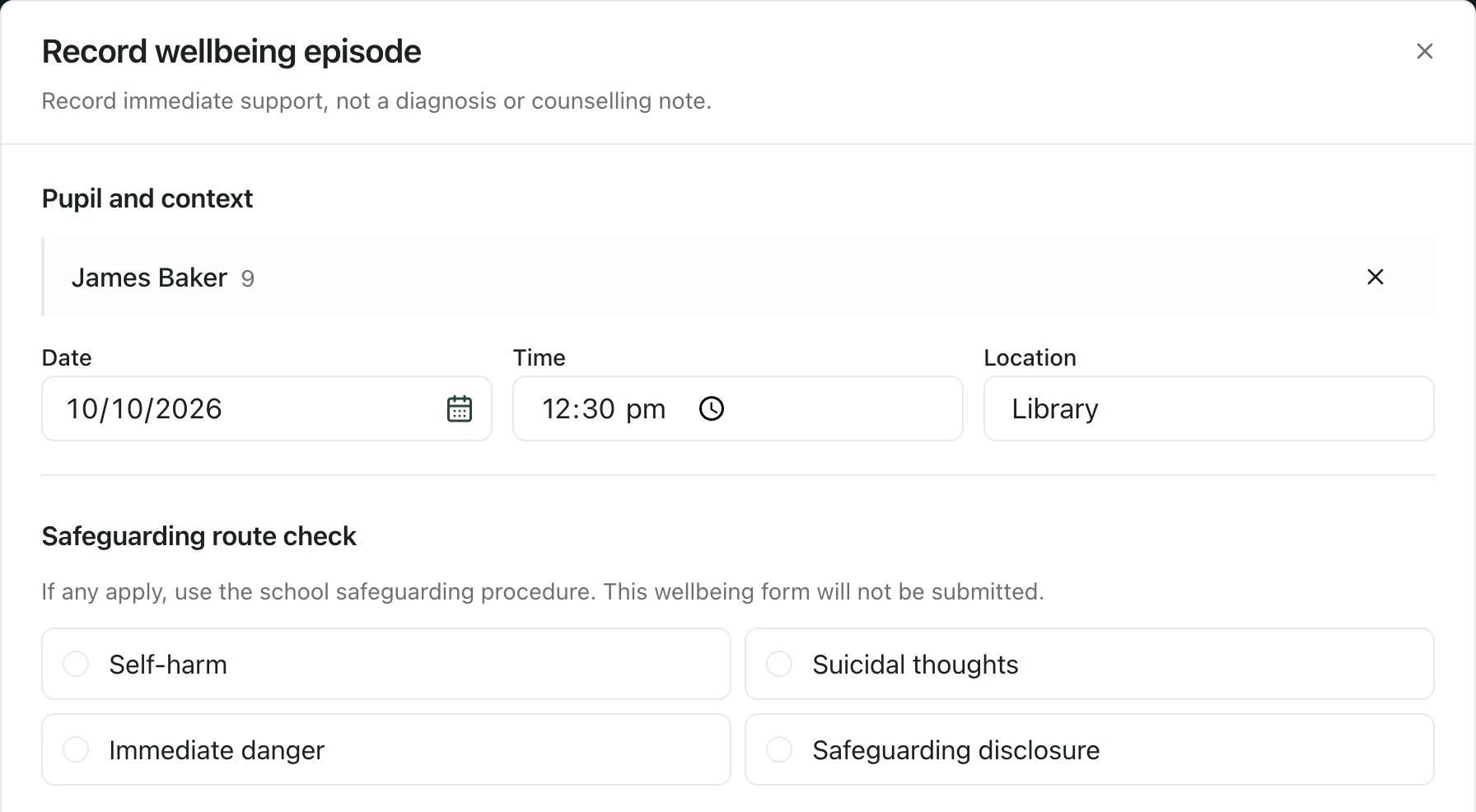
Task: Open the calendar date picker icon
Action: 459,408
